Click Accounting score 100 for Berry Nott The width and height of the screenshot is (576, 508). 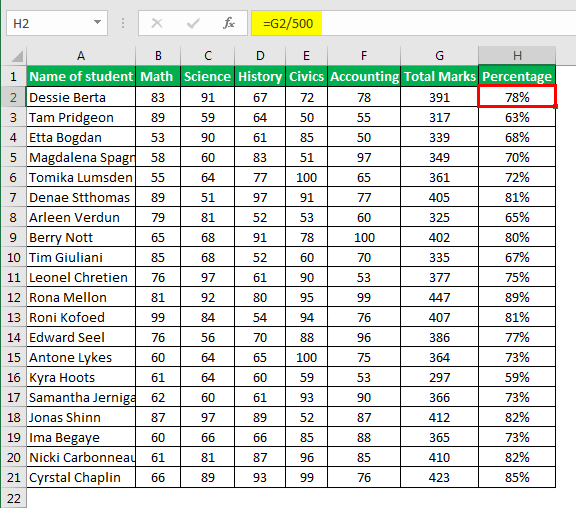364,237
